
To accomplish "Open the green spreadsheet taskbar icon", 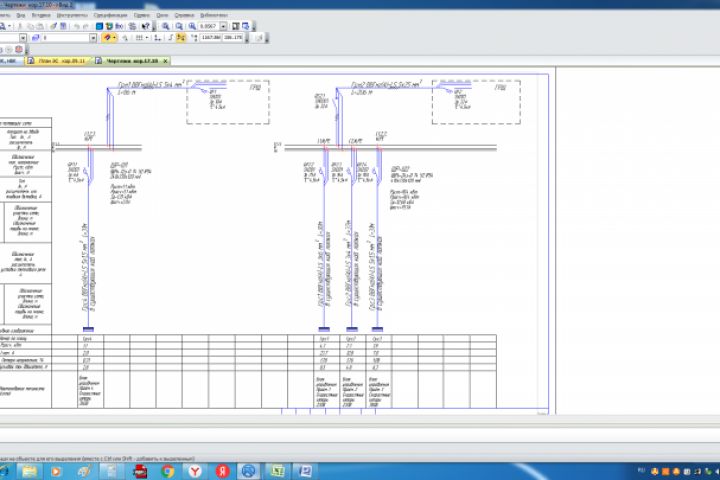I will point(277,471).
